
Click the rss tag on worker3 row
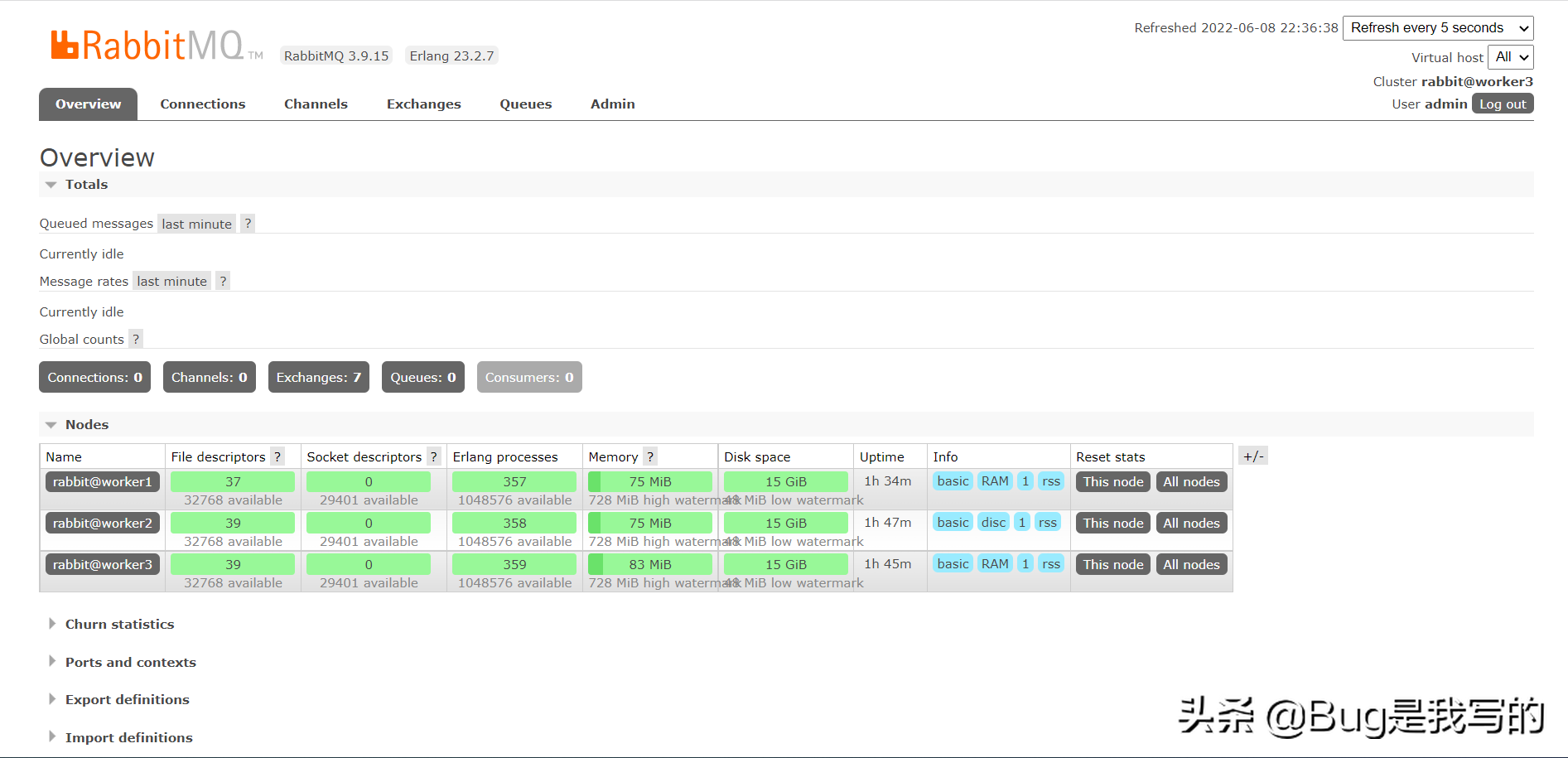pyautogui.click(x=1051, y=564)
